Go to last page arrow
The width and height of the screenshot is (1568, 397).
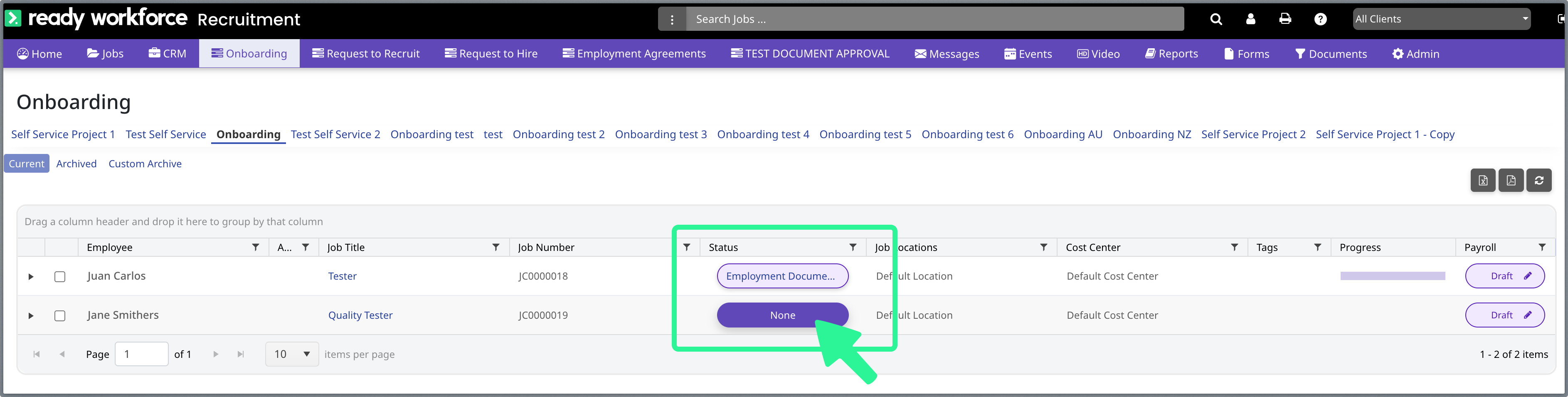(240, 355)
